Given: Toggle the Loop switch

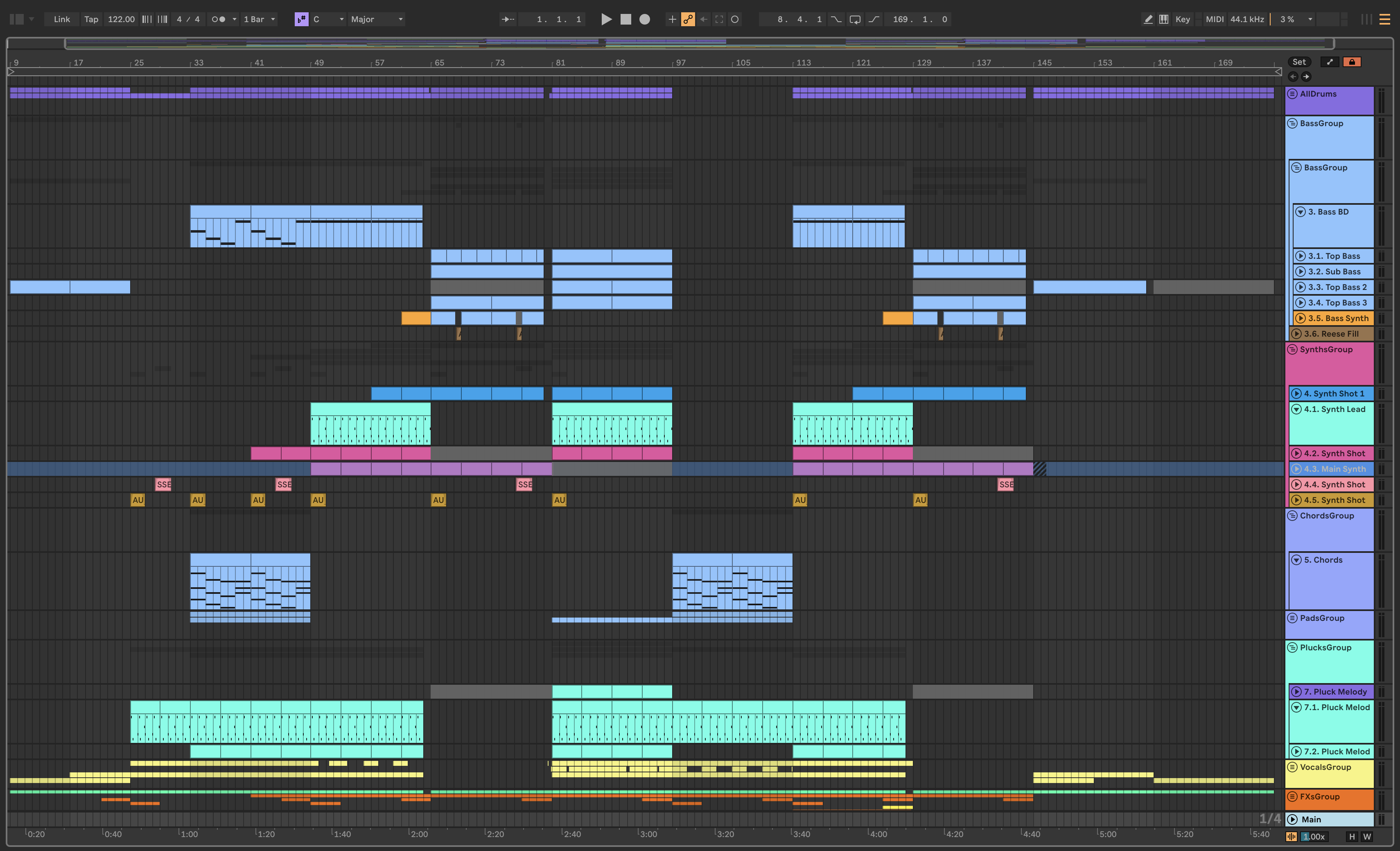Looking at the screenshot, I should 855,19.
